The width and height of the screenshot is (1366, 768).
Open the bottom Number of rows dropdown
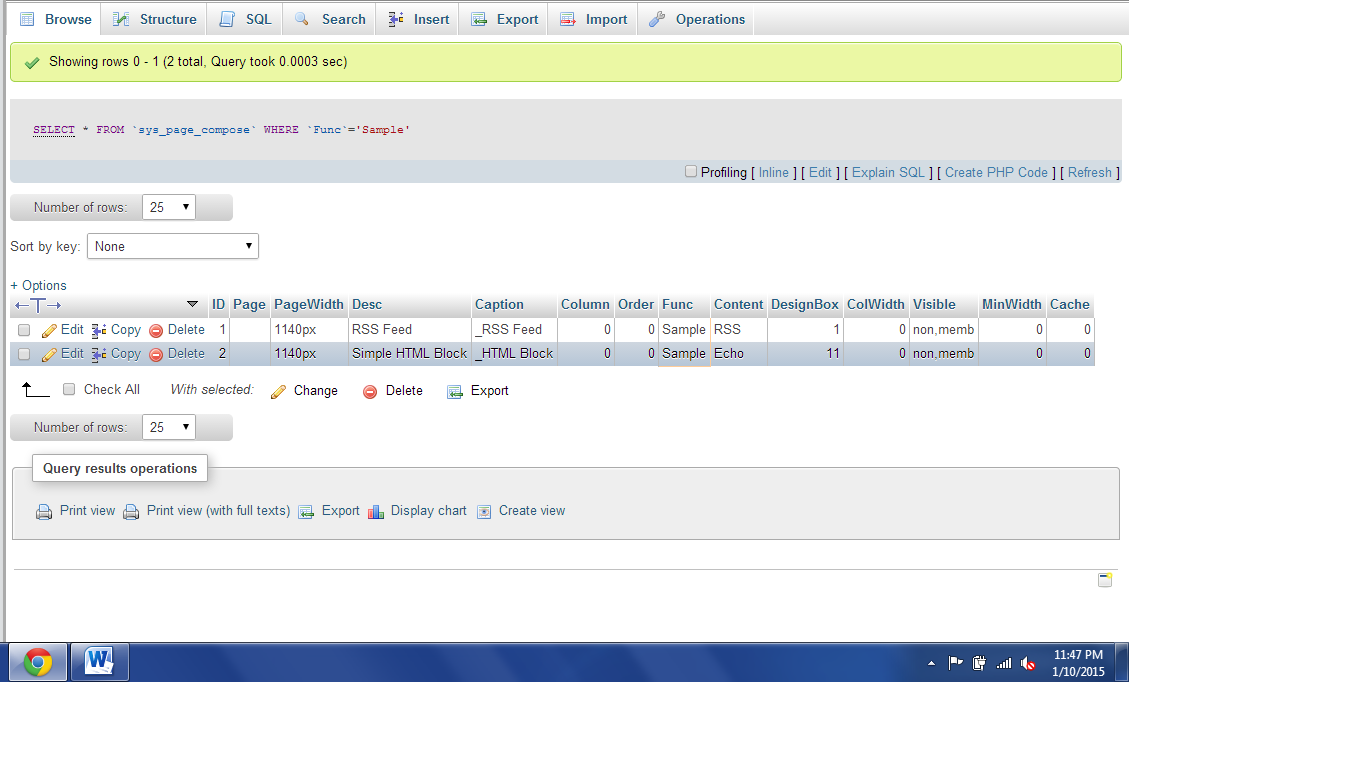(x=169, y=427)
